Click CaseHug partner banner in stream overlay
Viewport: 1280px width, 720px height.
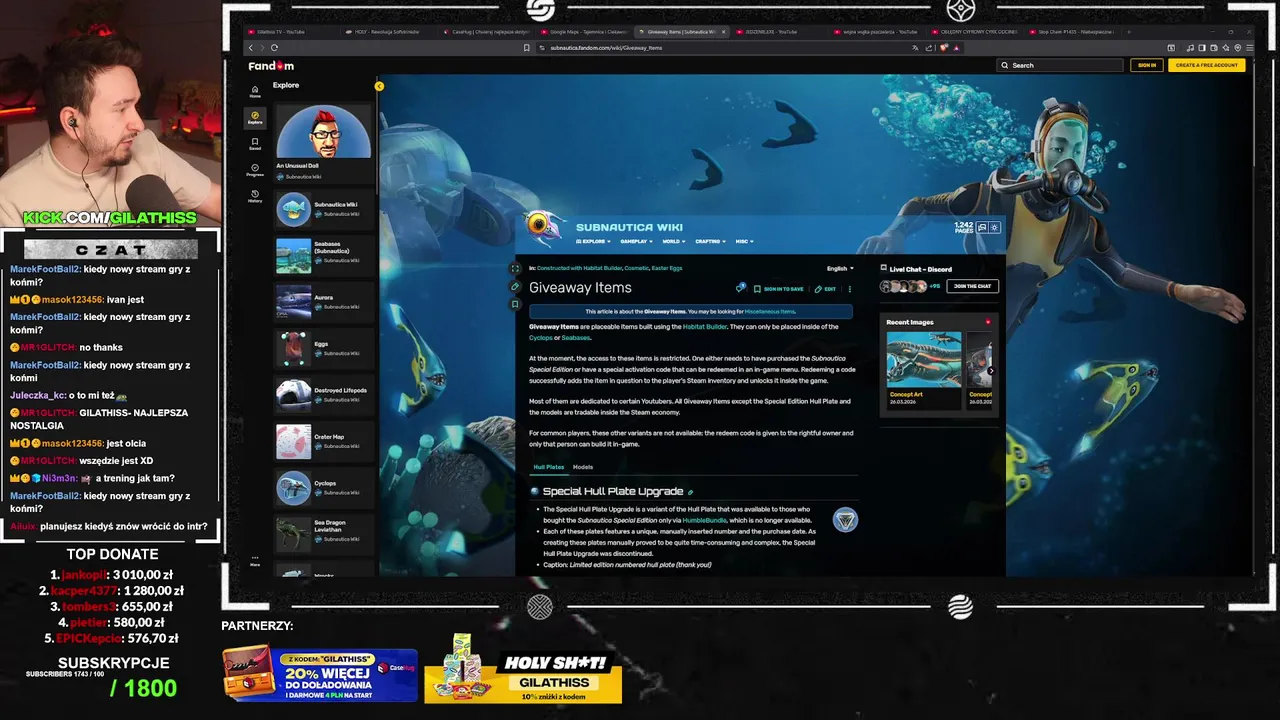tap(320, 675)
